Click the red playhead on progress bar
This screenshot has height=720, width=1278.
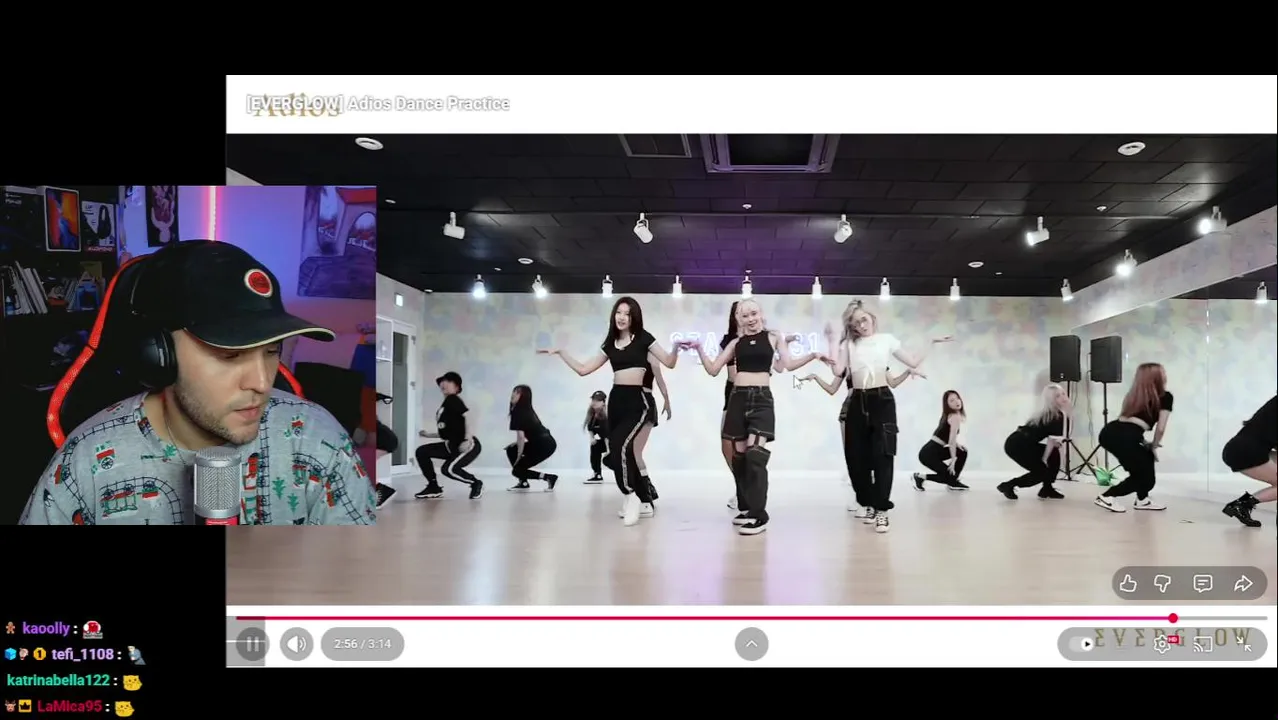pyautogui.click(x=1173, y=618)
